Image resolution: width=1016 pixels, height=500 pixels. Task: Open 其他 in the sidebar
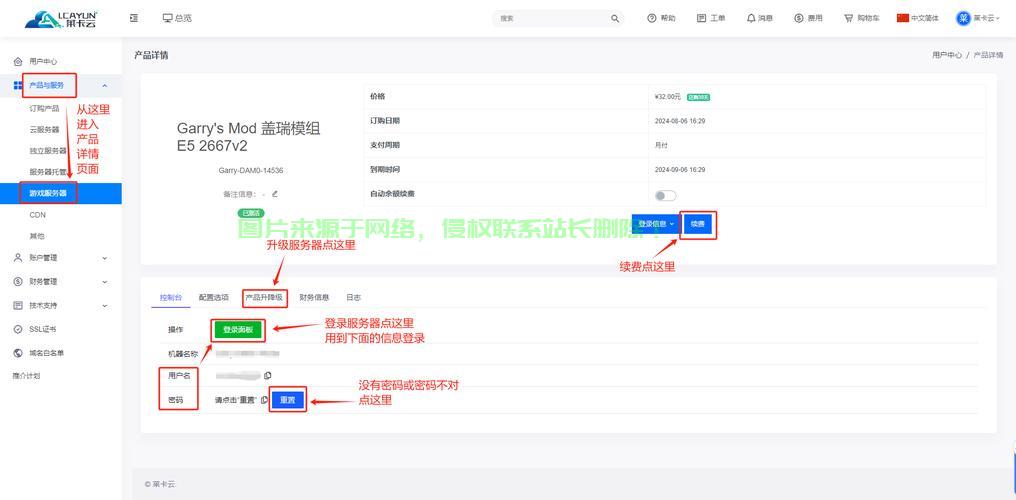click(37, 236)
